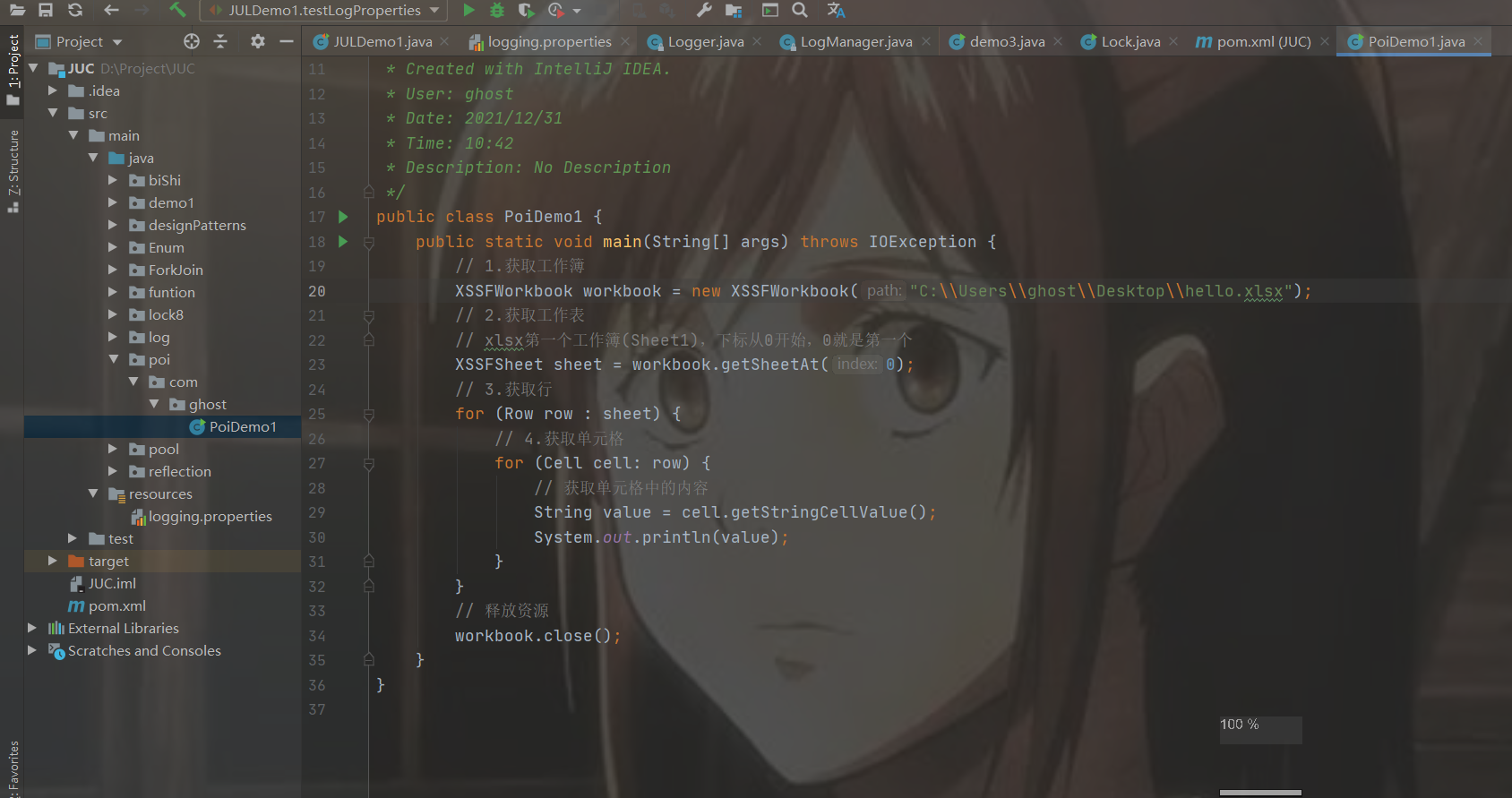Click line number 20 in the gutter
The width and height of the screenshot is (1512, 798).
tap(317, 291)
